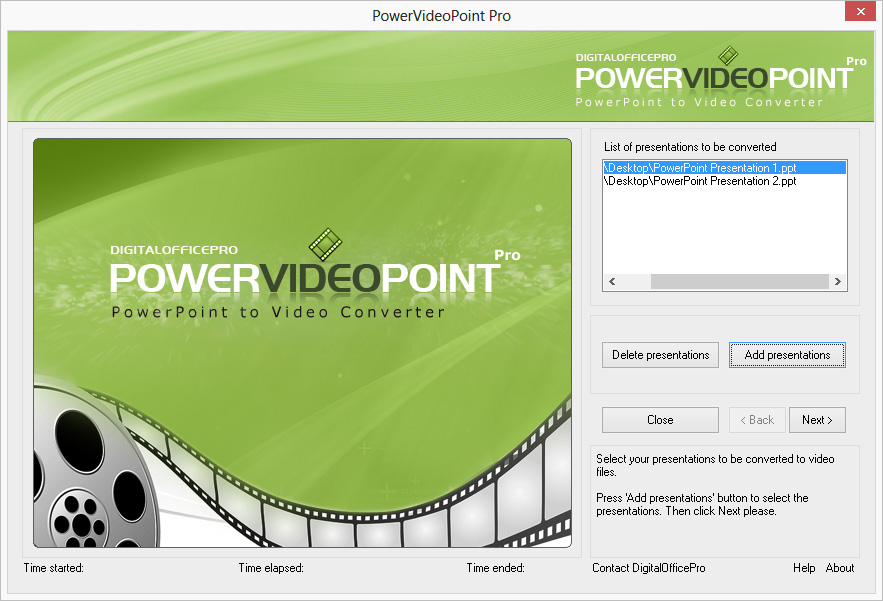The height and width of the screenshot is (601, 883).
Task: Close the PowerVideoPoint Pro window
Action: click(x=860, y=11)
